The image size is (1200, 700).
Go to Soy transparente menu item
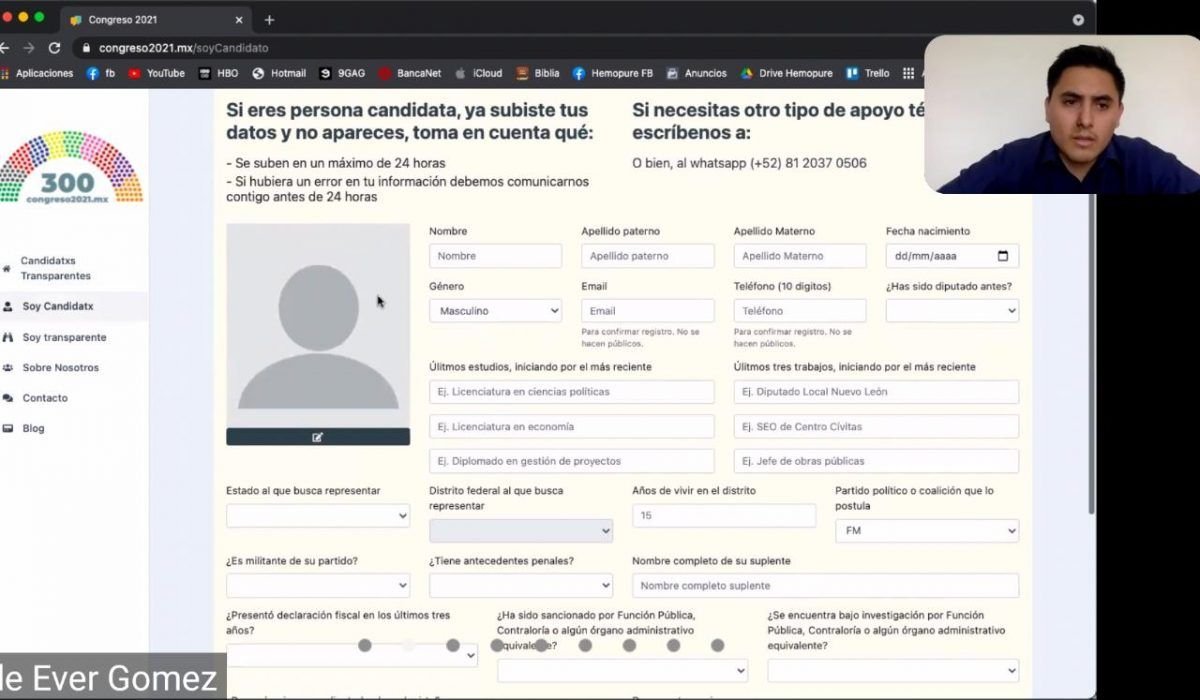[x=64, y=337]
